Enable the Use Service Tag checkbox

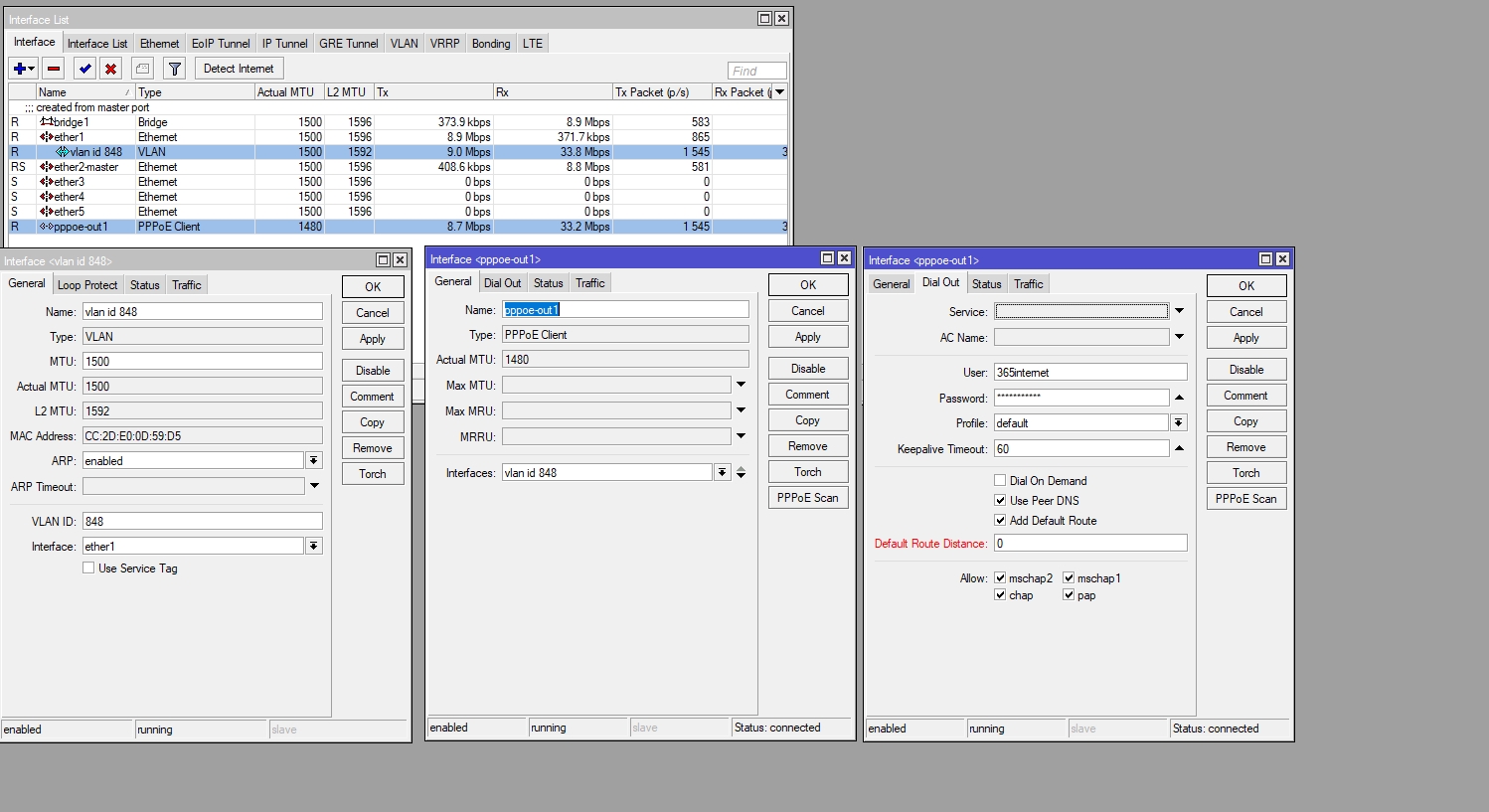88,568
